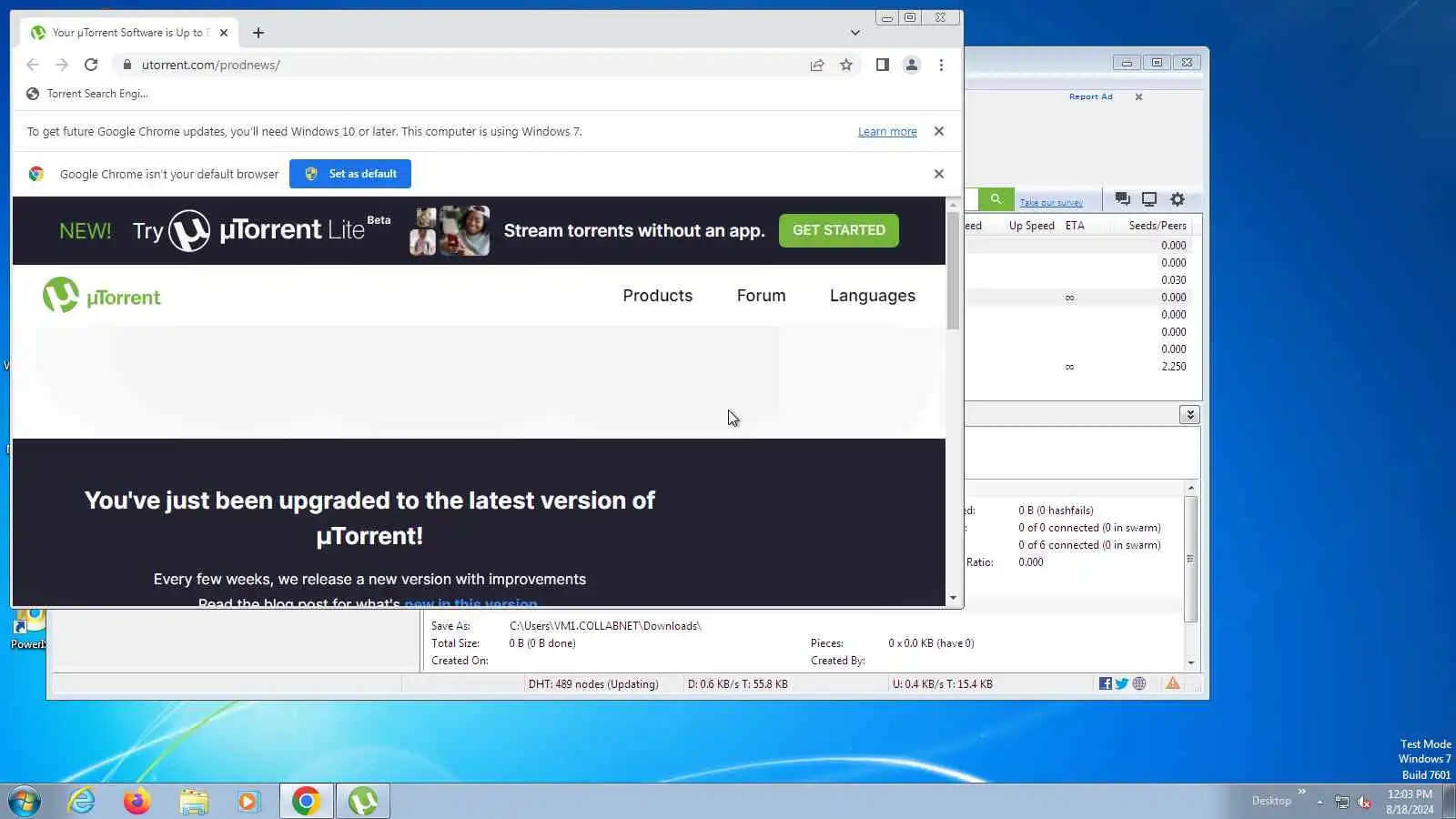Viewport: 1456px width, 819px height.
Task: Click Twitter icon in uTorrent status bar
Action: [1122, 683]
